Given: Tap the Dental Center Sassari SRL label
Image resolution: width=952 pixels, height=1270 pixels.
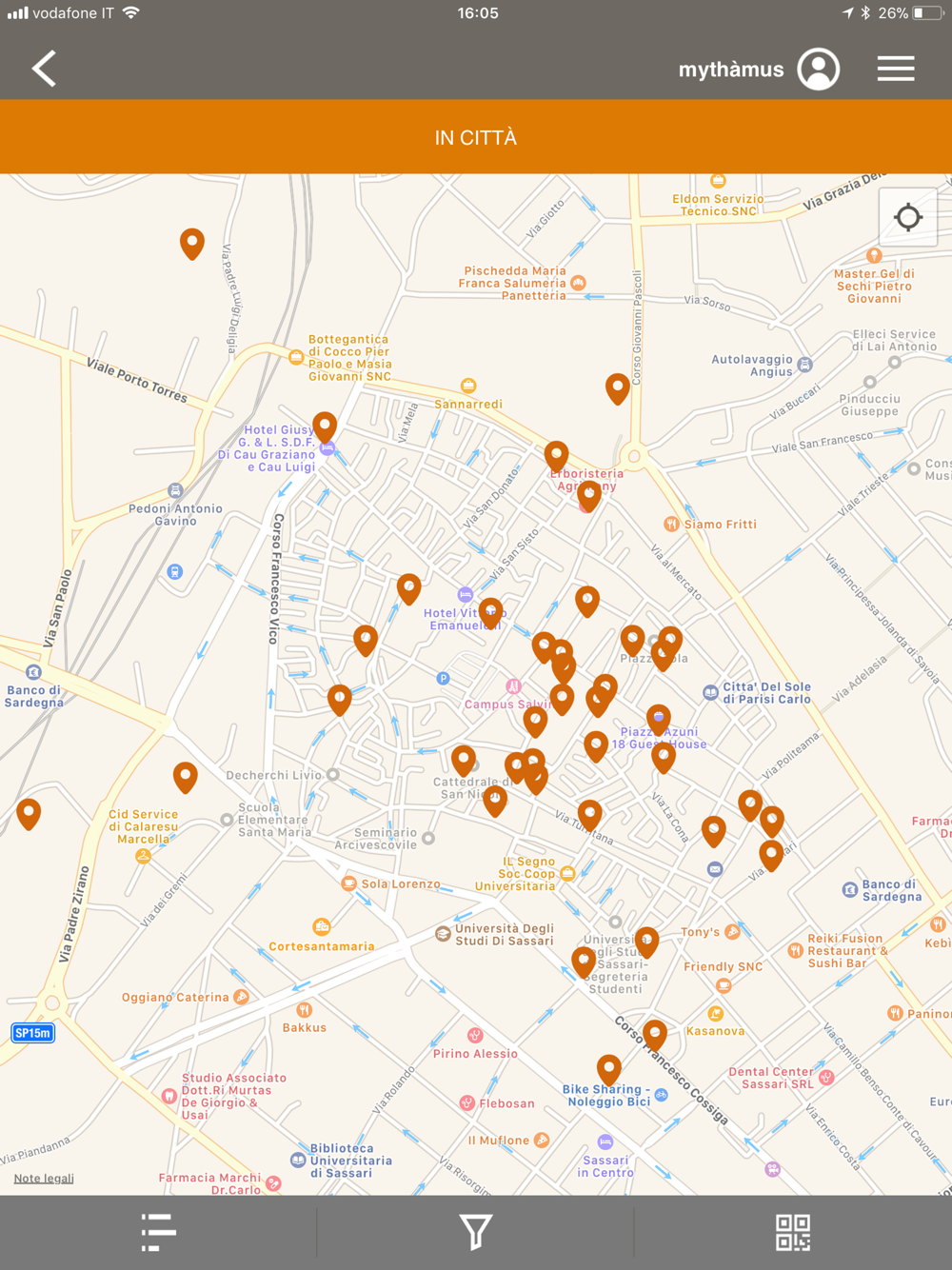Looking at the screenshot, I should [x=771, y=1078].
